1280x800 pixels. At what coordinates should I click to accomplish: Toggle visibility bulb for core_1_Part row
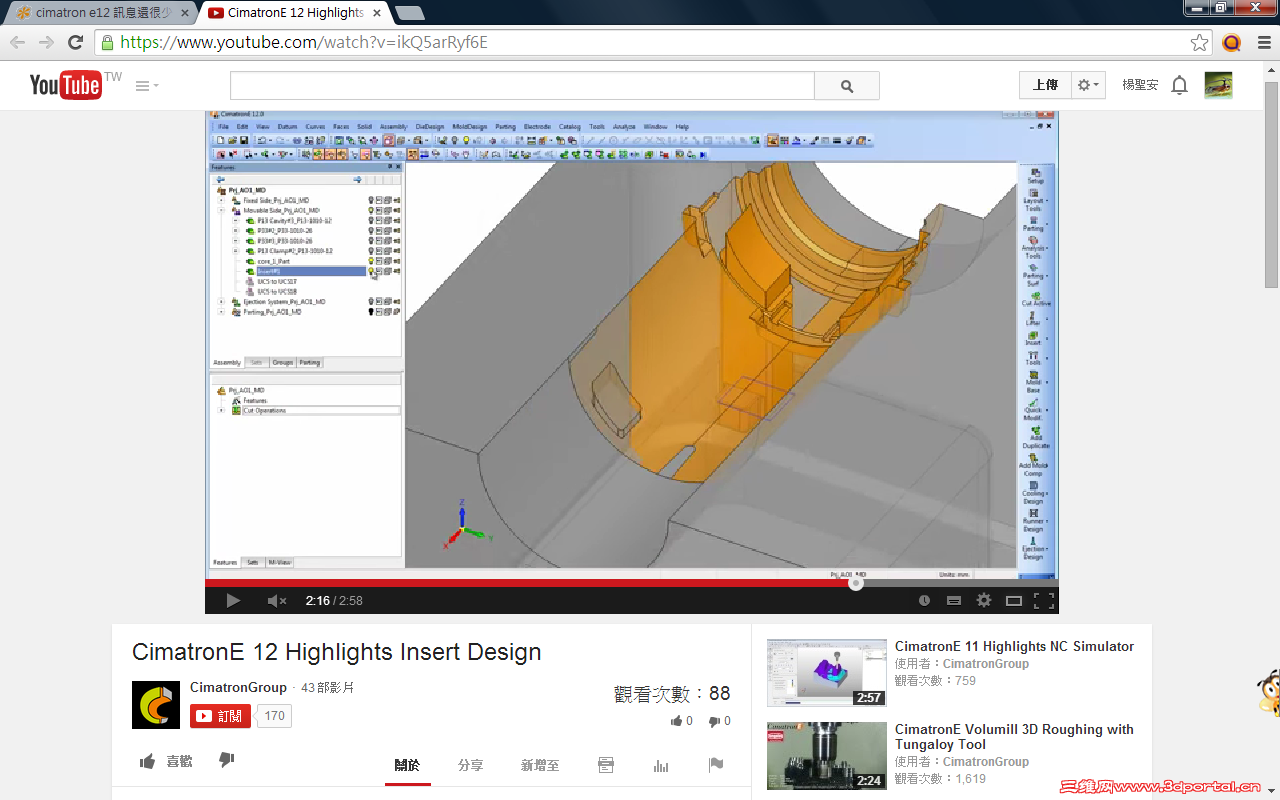(371, 261)
